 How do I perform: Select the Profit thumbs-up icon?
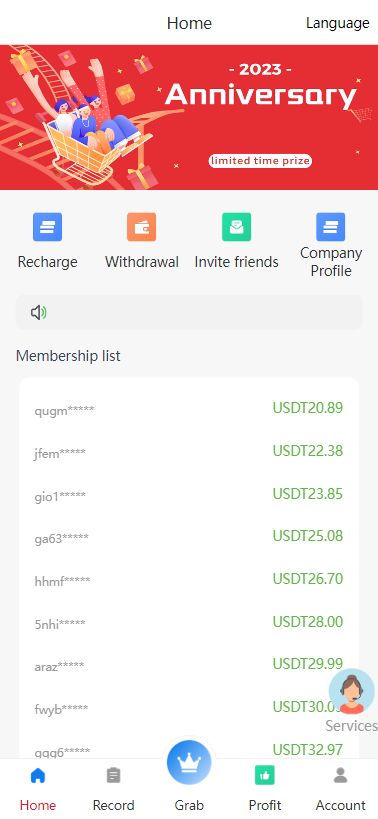click(265, 775)
